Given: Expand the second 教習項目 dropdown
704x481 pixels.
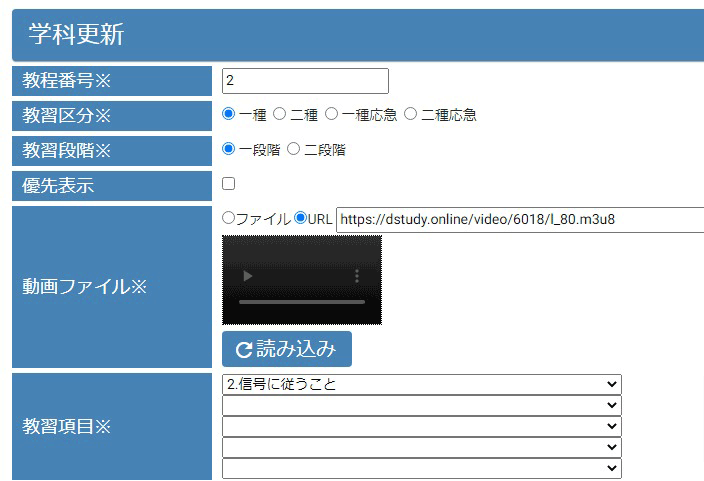Looking at the screenshot, I should [x=421, y=405].
